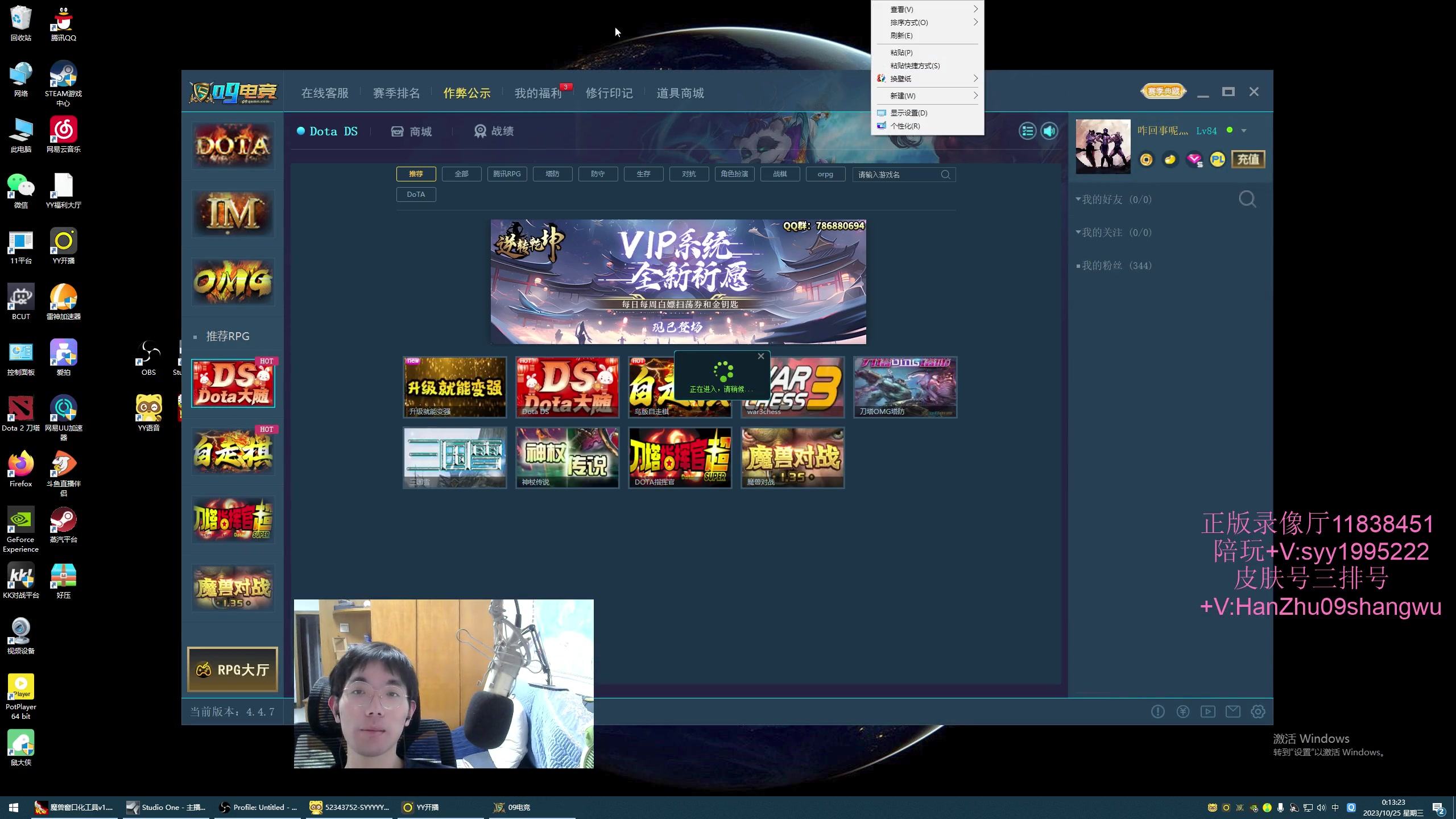Select the DoTA filter tag

416,195
